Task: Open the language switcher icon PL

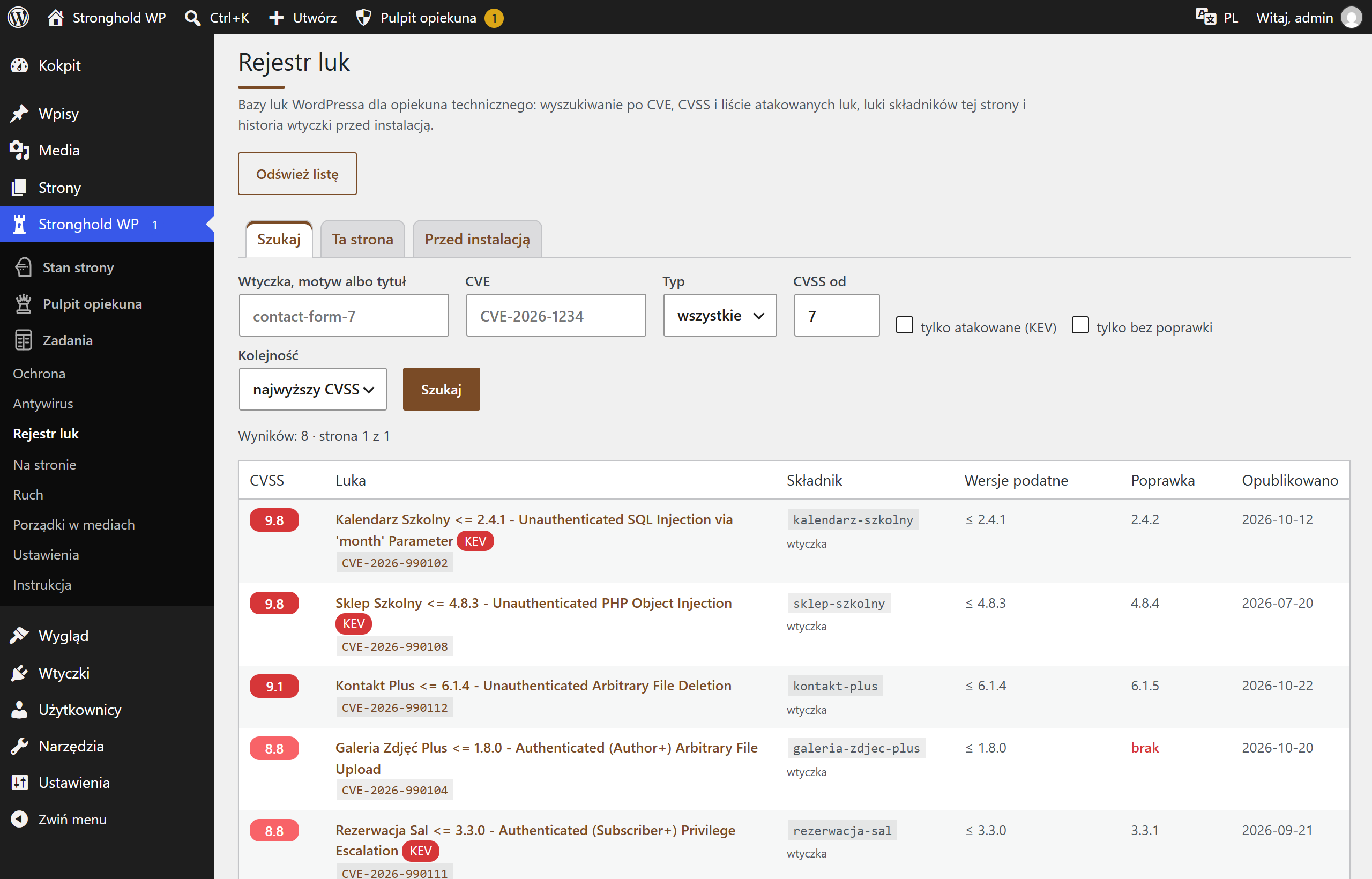Action: 1206,17
